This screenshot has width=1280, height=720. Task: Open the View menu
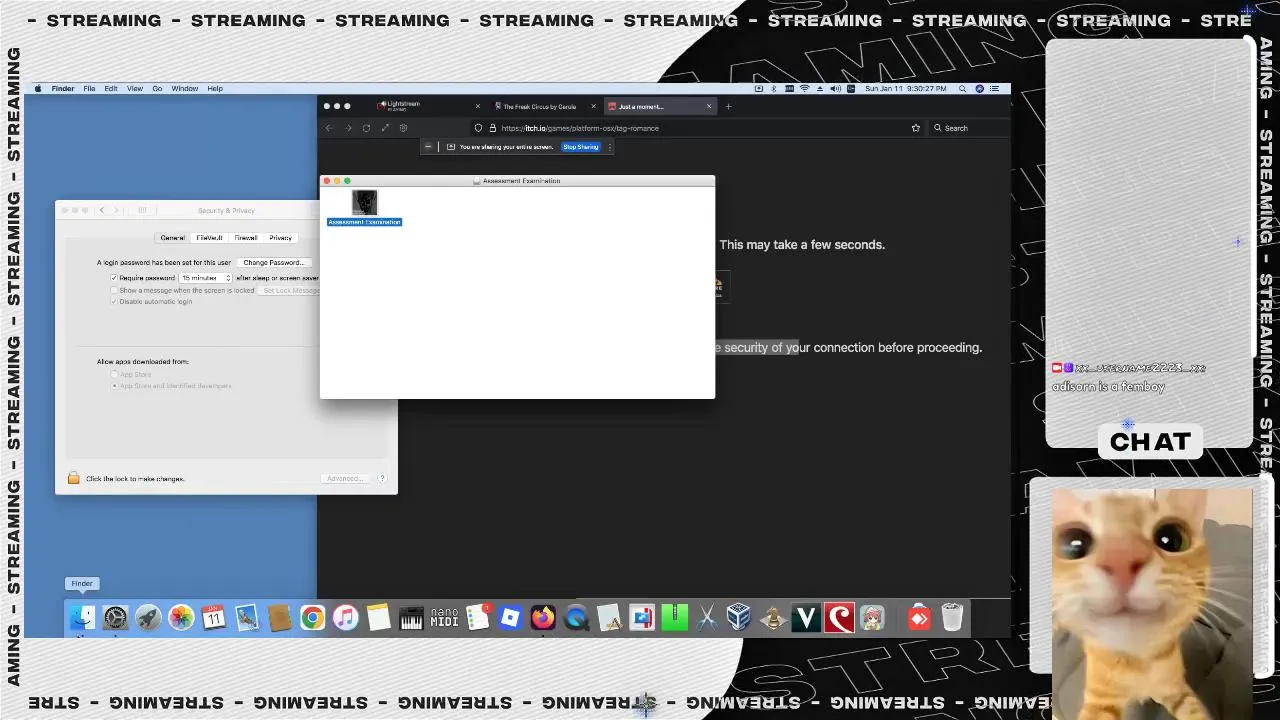click(x=134, y=88)
